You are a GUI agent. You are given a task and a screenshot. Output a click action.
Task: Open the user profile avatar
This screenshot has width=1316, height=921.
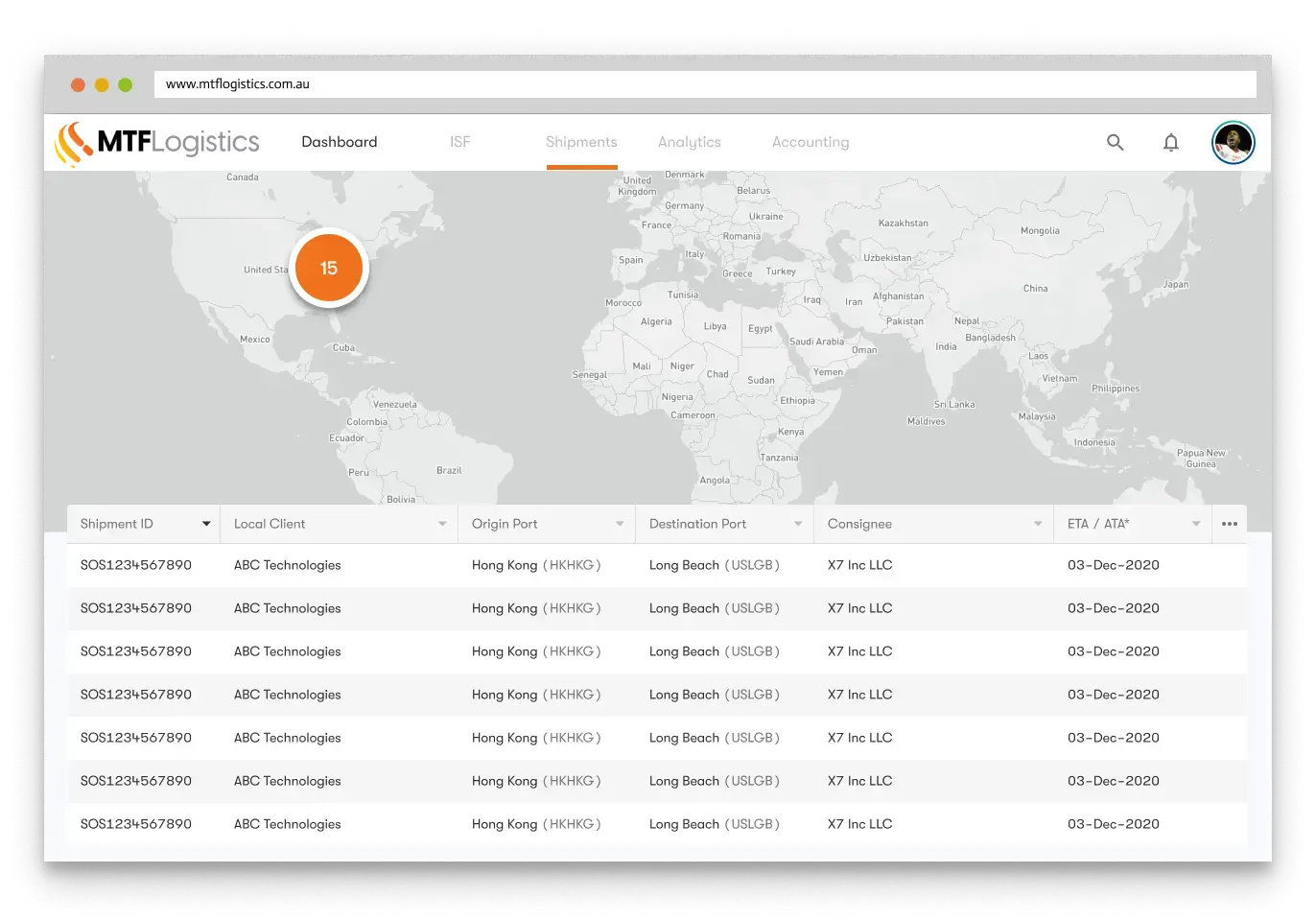(1233, 143)
